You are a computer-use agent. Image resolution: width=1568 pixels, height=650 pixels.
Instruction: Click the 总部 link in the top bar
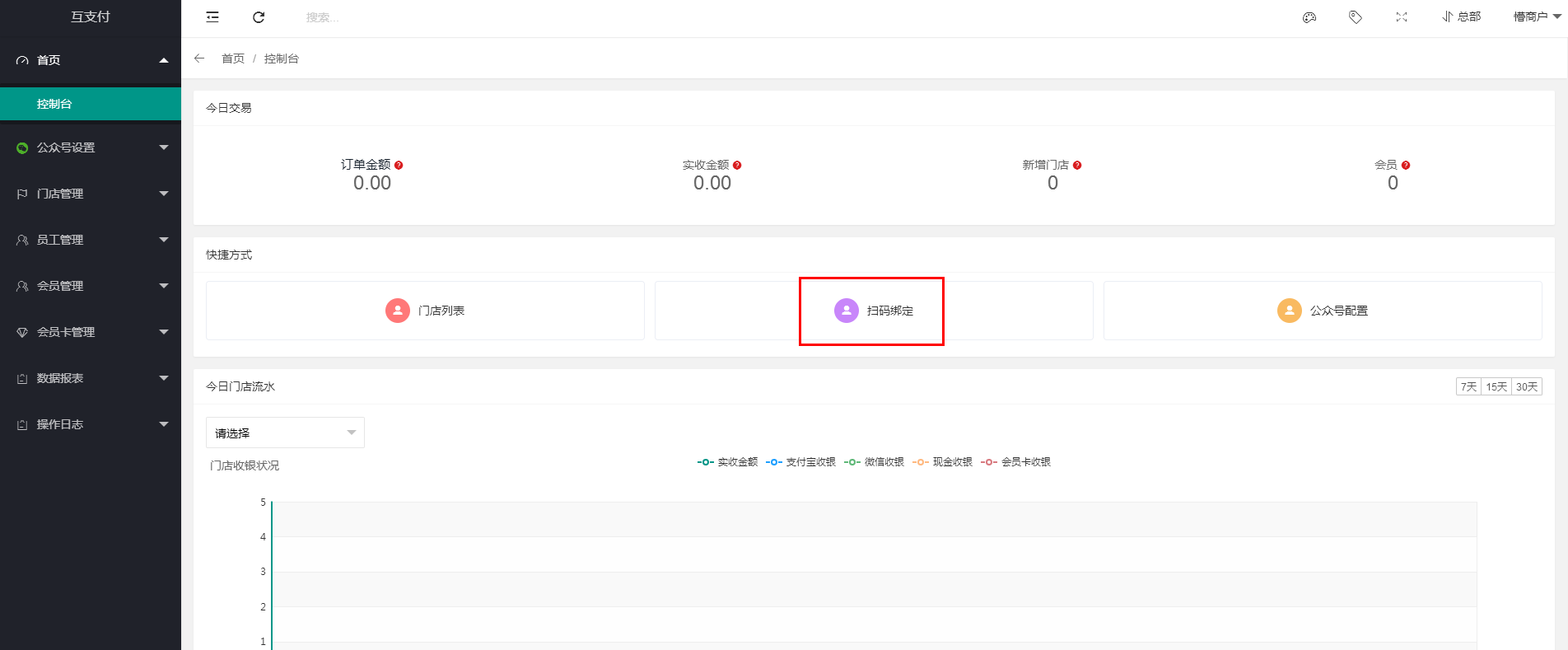pos(1462,16)
